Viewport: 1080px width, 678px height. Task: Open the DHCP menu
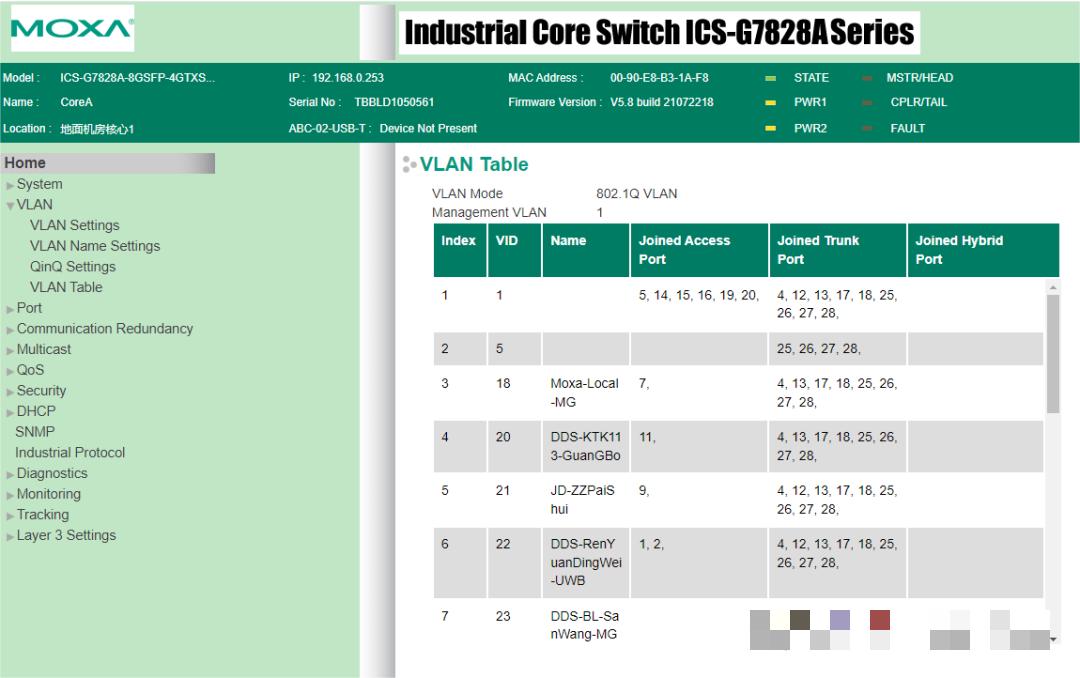tap(36, 411)
